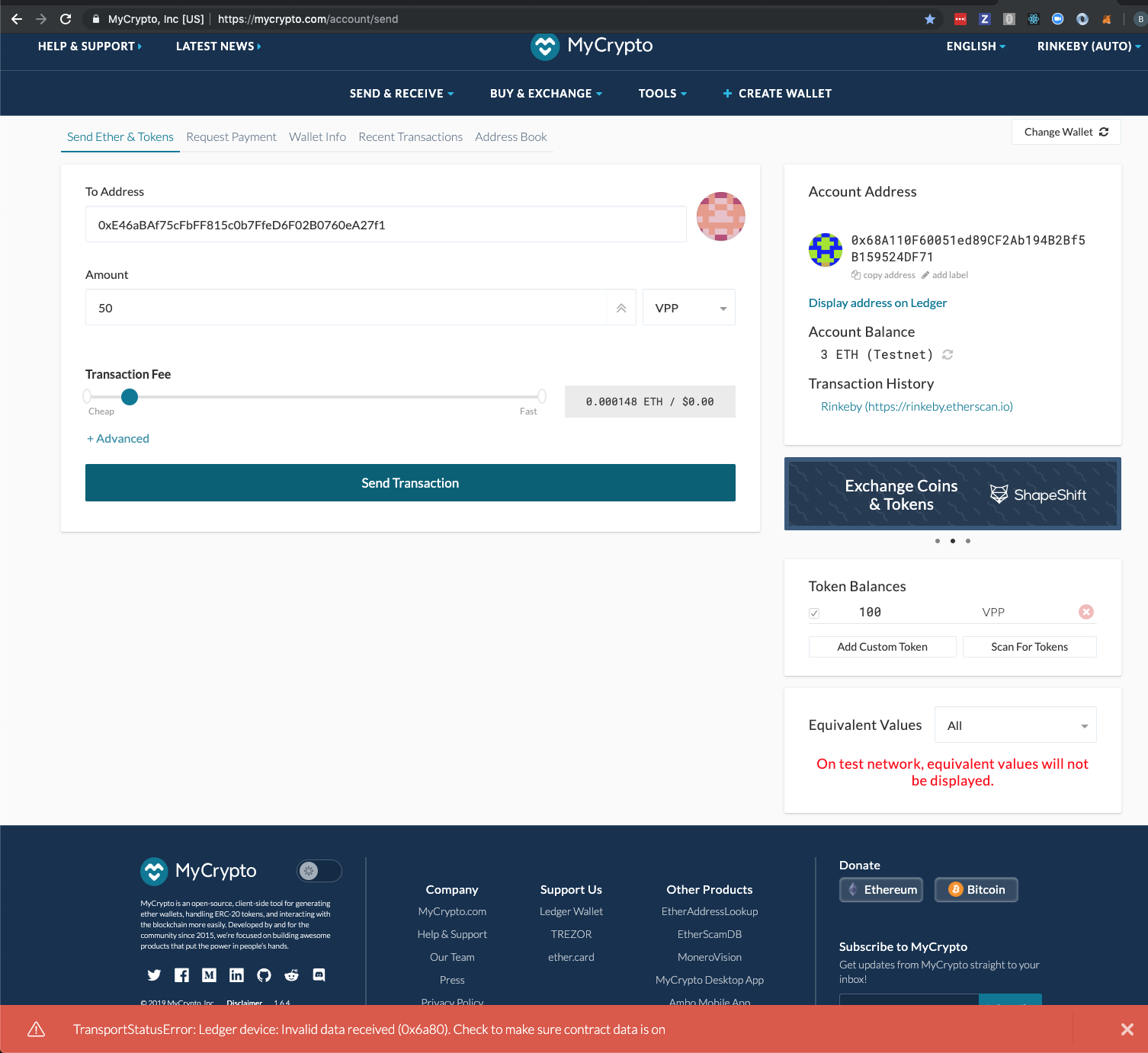The height and width of the screenshot is (1053, 1148).
Task: Switch to the Address Book tab
Action: [x=511, y=136]
